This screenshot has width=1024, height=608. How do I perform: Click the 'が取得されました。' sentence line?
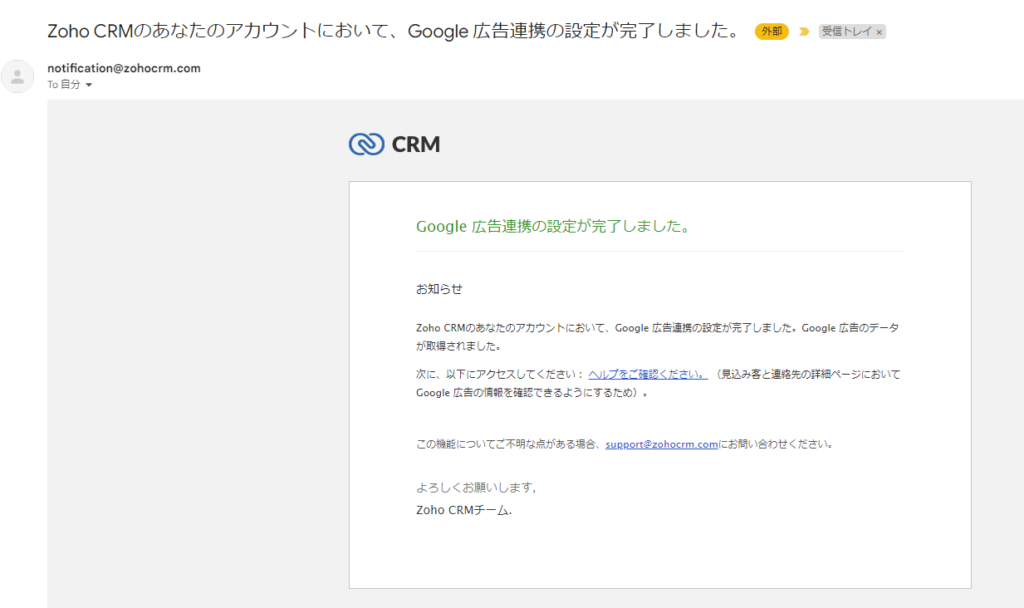point(459,346)
